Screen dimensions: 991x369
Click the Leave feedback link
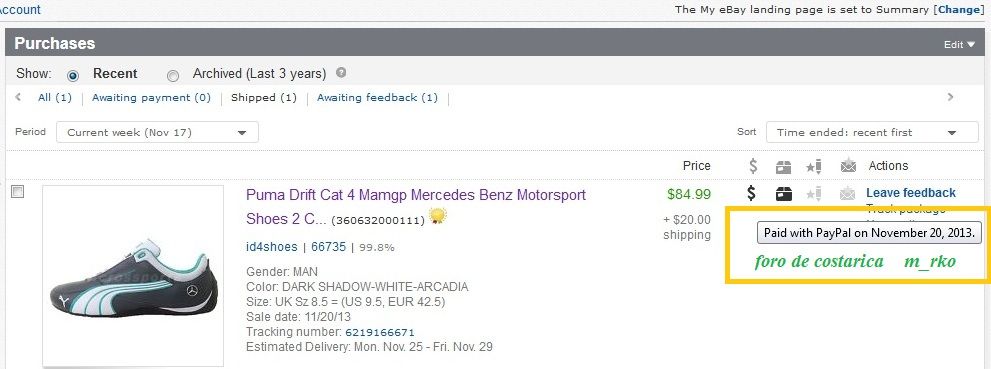pyautogui.click(x=911, y=193)
